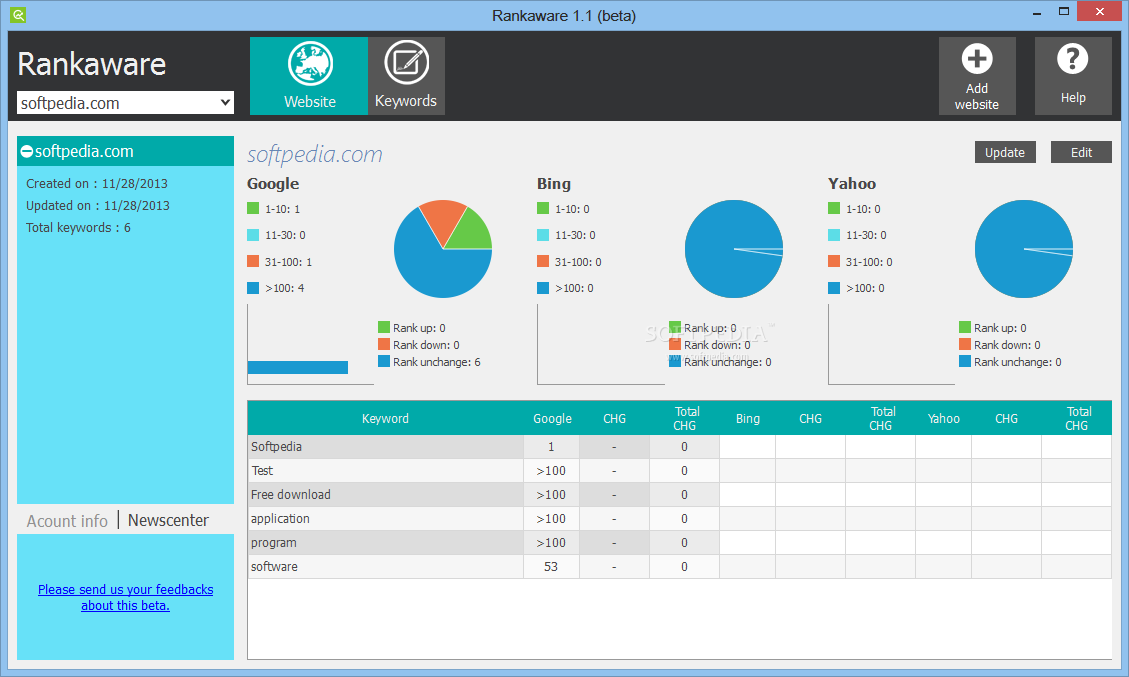Maximize the Rankaware window
The height and width of the screenshot is (677, 1129).
point(1063,12)
